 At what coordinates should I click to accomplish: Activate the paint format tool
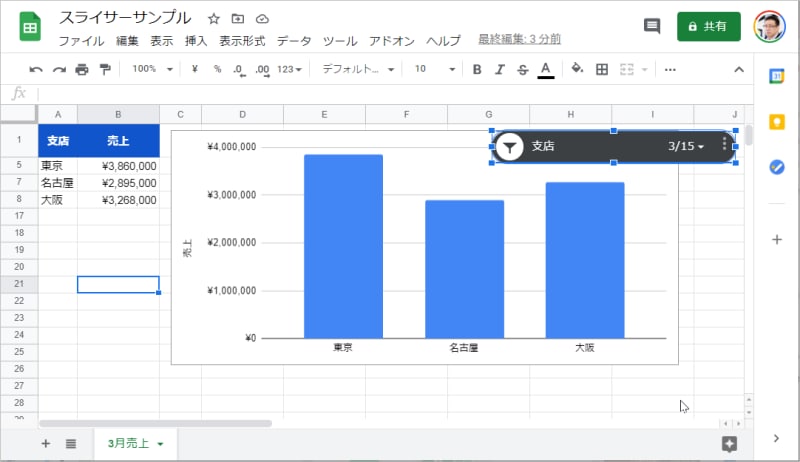(x=105, y=69)
